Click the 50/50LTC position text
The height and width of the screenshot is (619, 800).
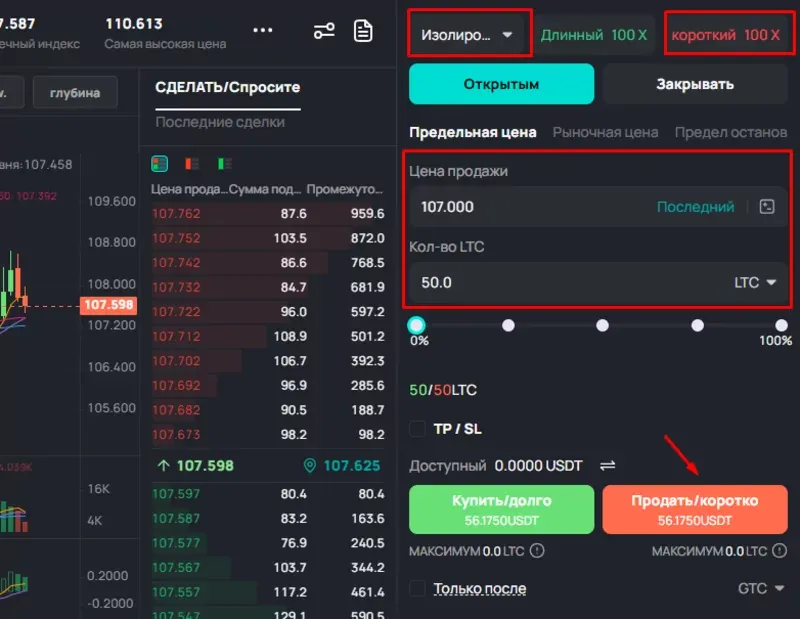click(443, 390)
